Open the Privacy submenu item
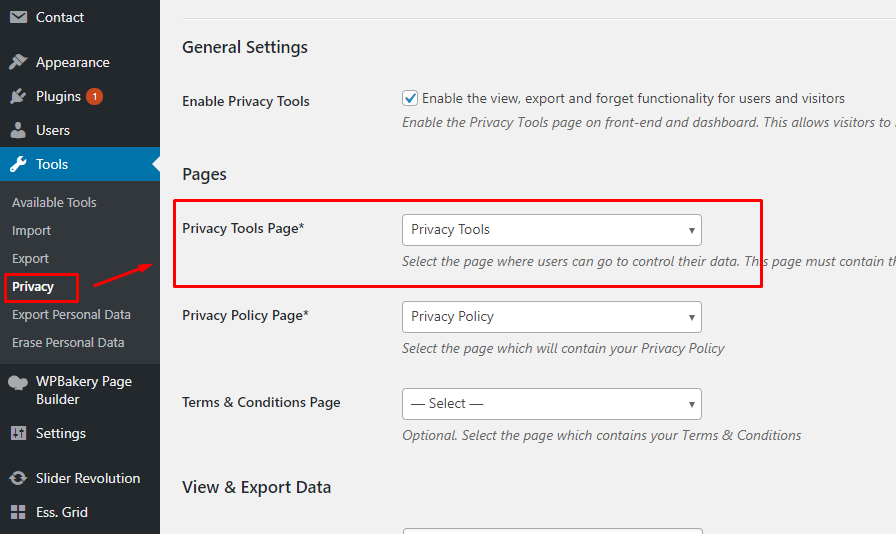Image resolution: width=896 pixels, height=534 pixels. tap(33, 286)
